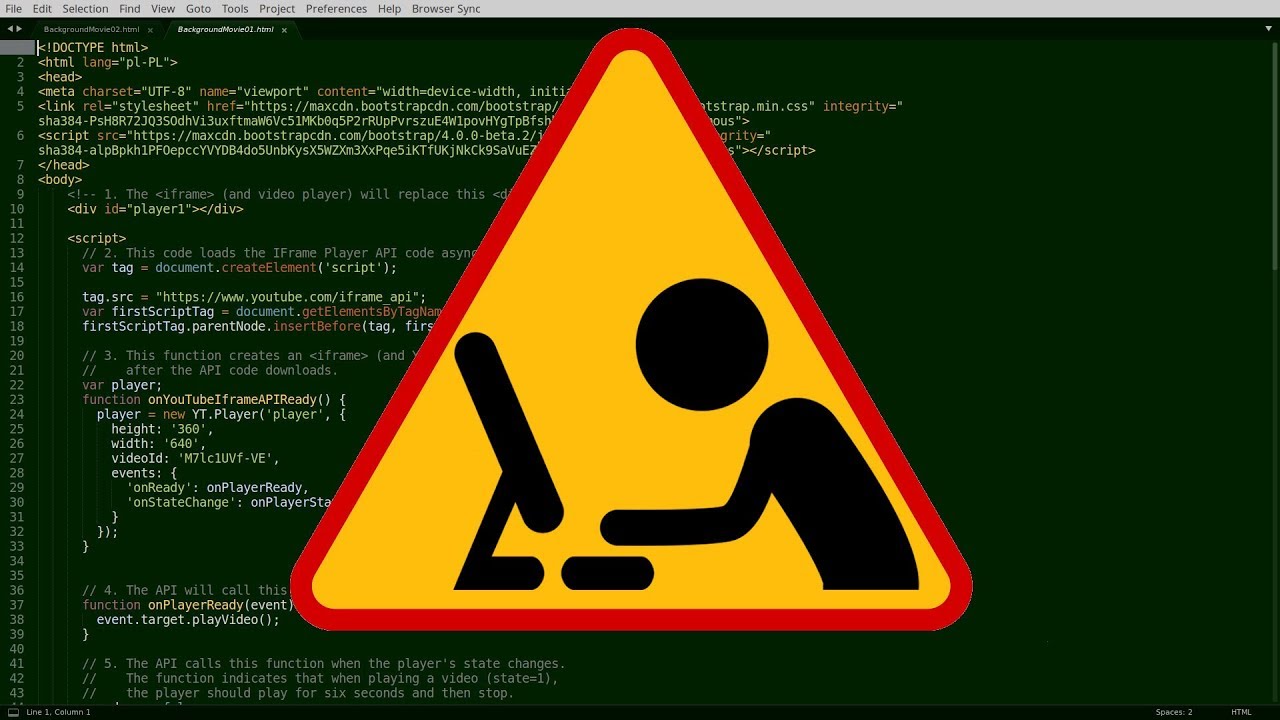Click the '<body>' tag on line 8
The image size is (1280, 720).
coord(60,180)
